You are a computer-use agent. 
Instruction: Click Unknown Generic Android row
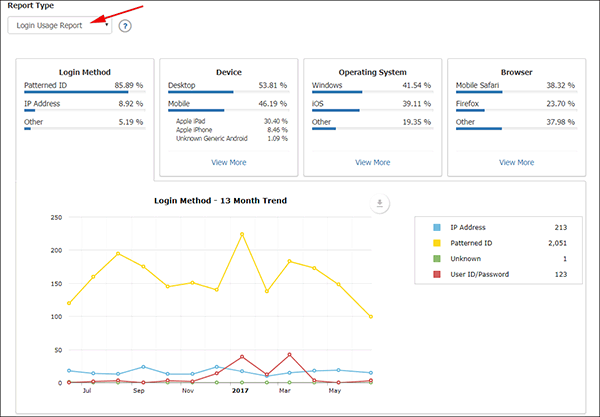coord(232,138)
